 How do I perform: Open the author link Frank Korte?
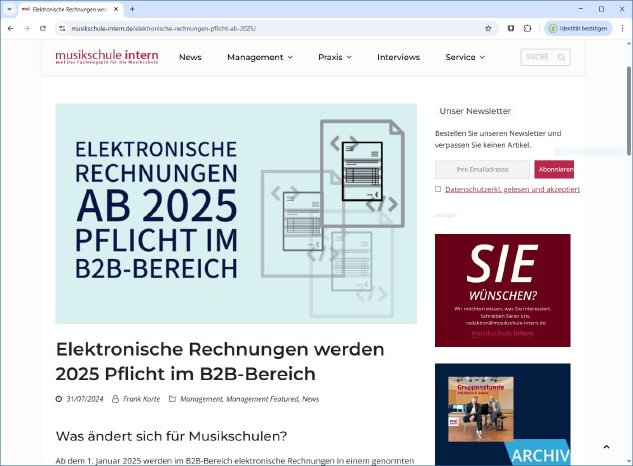(x=140, y=399)
